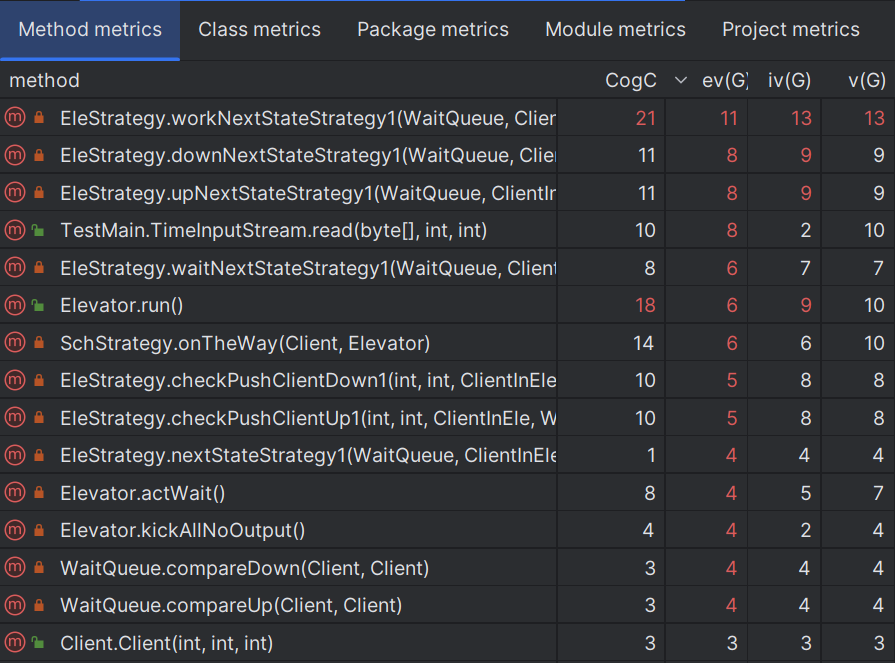Click green unlocked icon next to Elevator.run()
This screenshot has height=663, width=895.
click(x=38, y=306)
